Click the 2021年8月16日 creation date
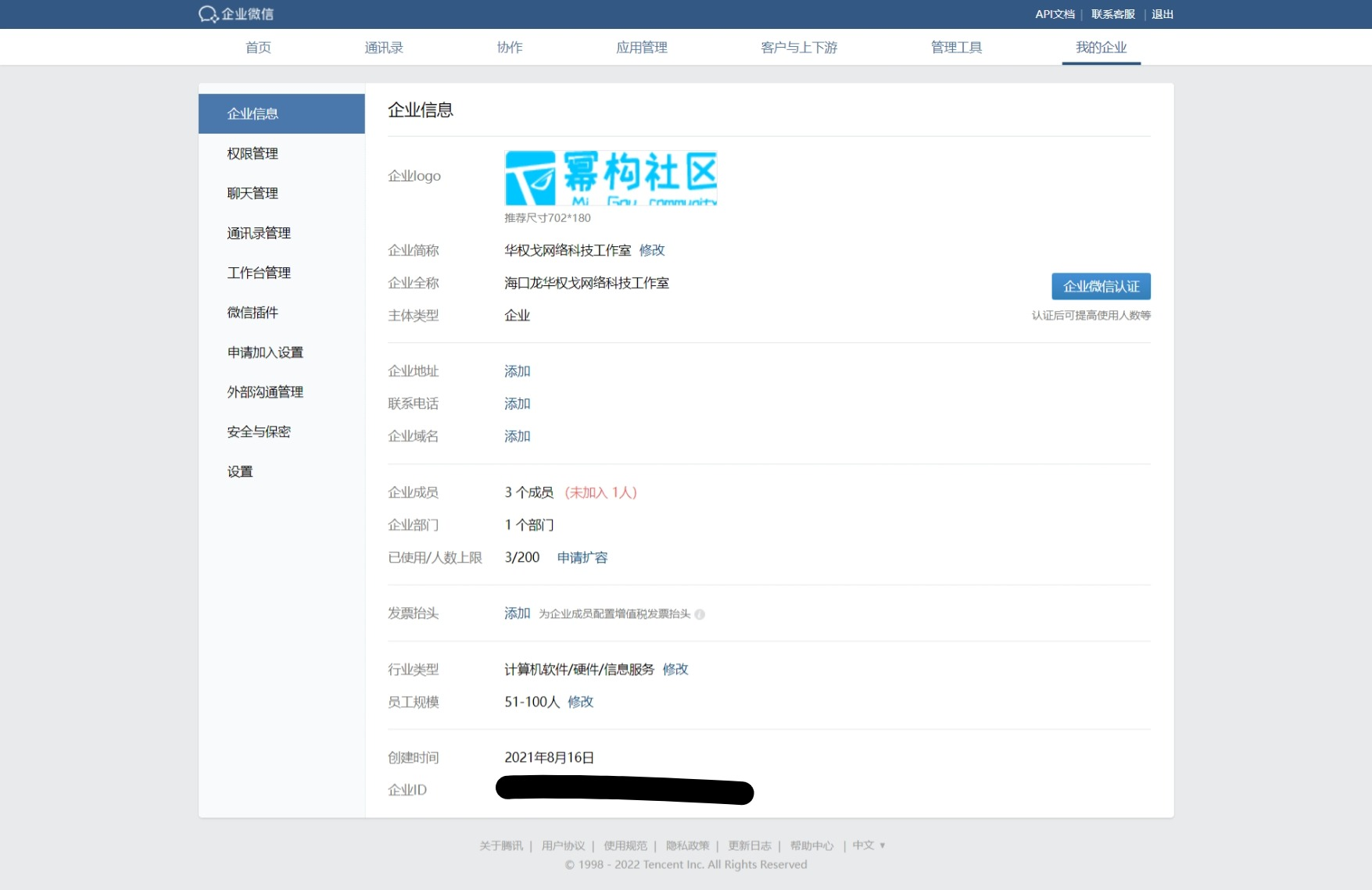 549,758
